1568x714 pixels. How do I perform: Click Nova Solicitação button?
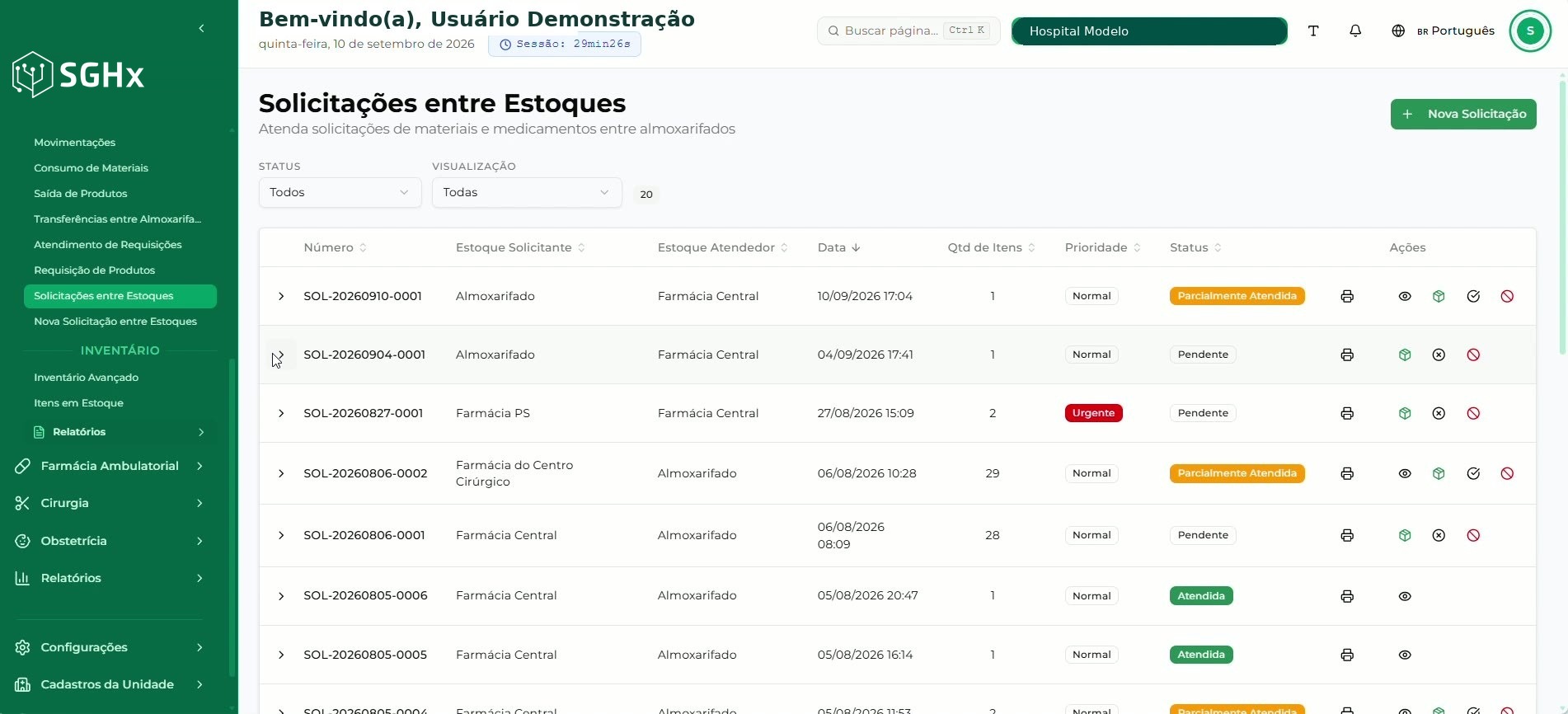click(x=1463, y=114)
